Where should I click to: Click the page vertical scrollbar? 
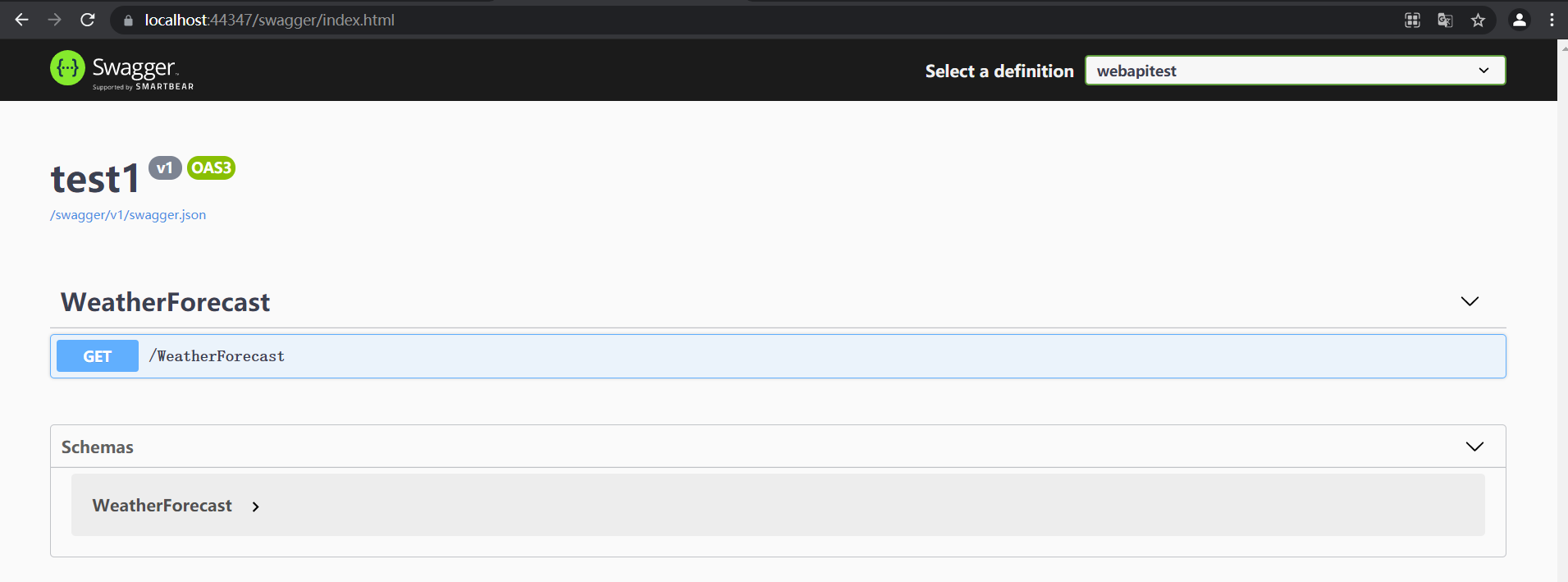[1562, 312]
